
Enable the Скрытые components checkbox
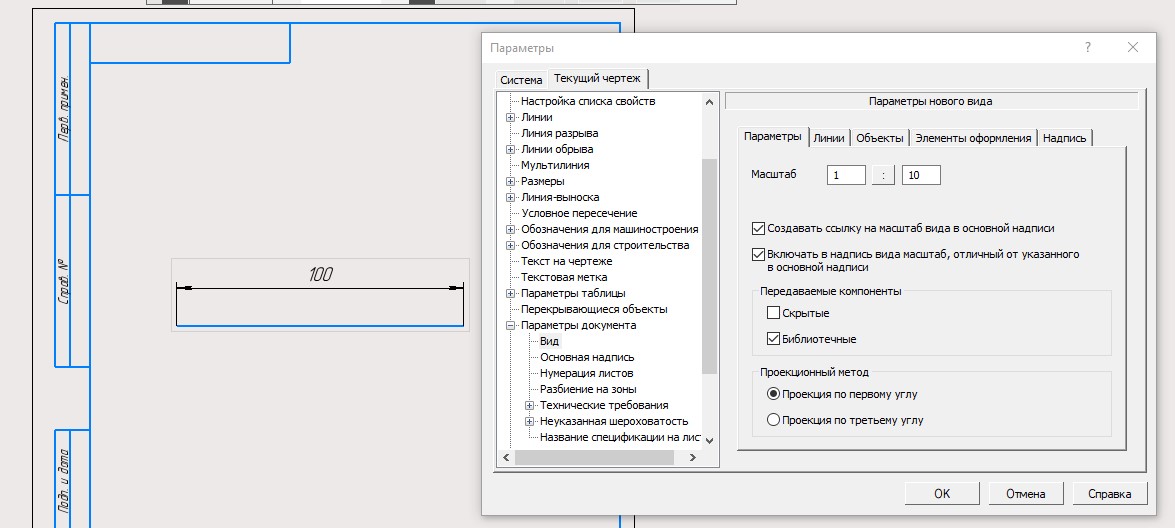coord(773,313)
